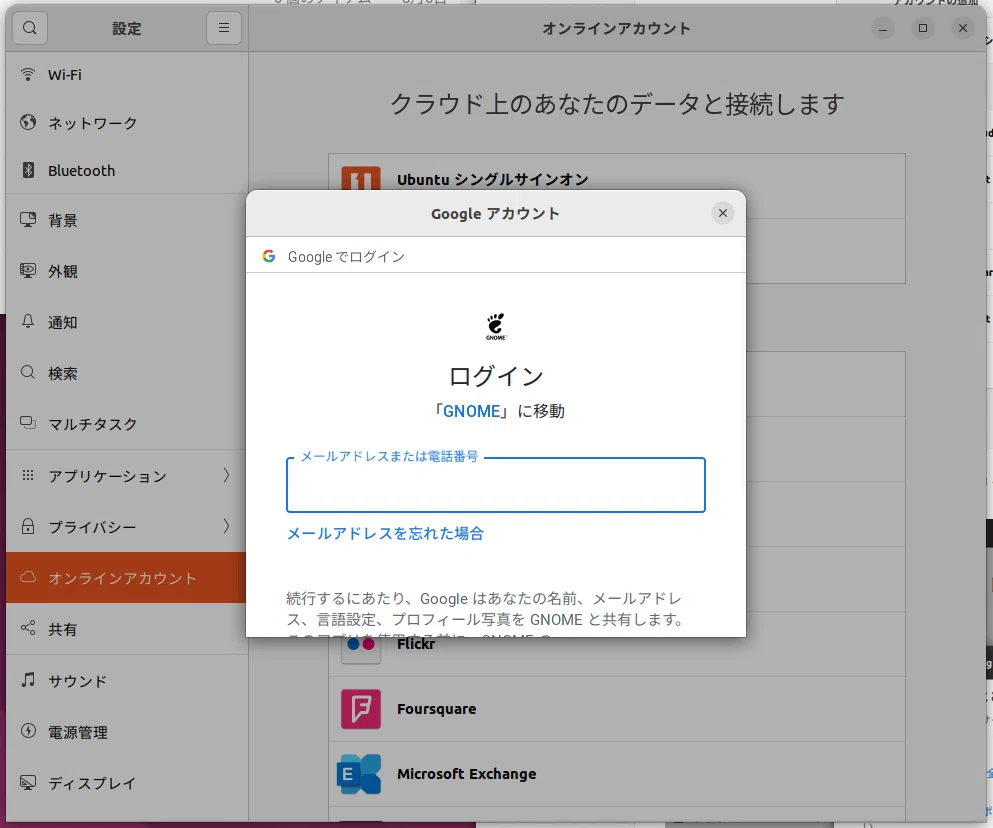This screenshot has width=993, height=828.
Task: Open the 背景 settings page
Action: click(x=127, y=220)
